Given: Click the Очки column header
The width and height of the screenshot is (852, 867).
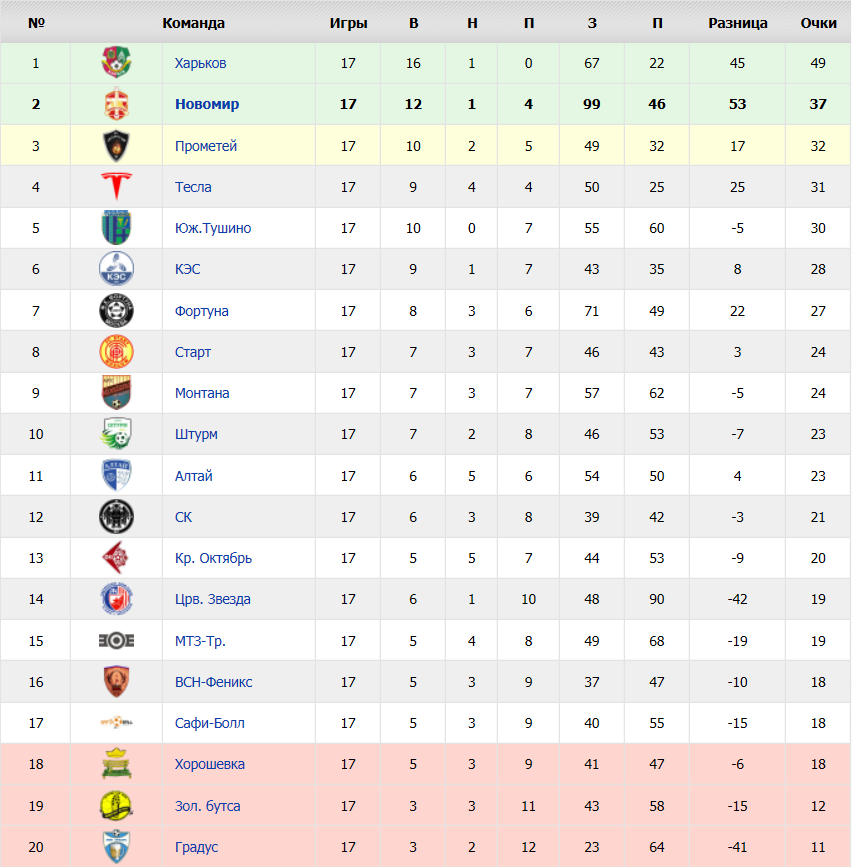Looking at the screenshot, I should coord(818,23).
